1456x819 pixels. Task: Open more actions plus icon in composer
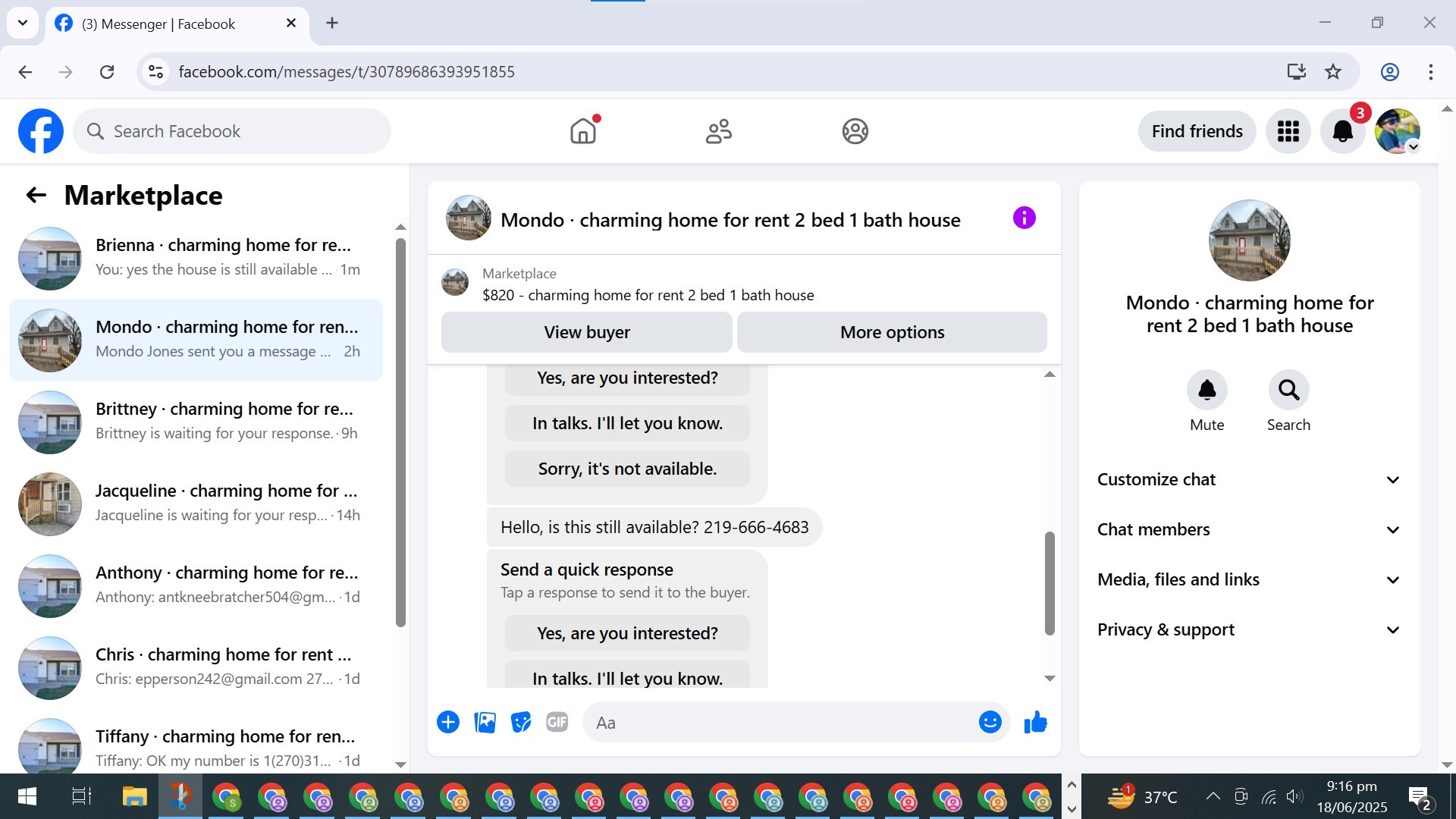pos(448,723)
